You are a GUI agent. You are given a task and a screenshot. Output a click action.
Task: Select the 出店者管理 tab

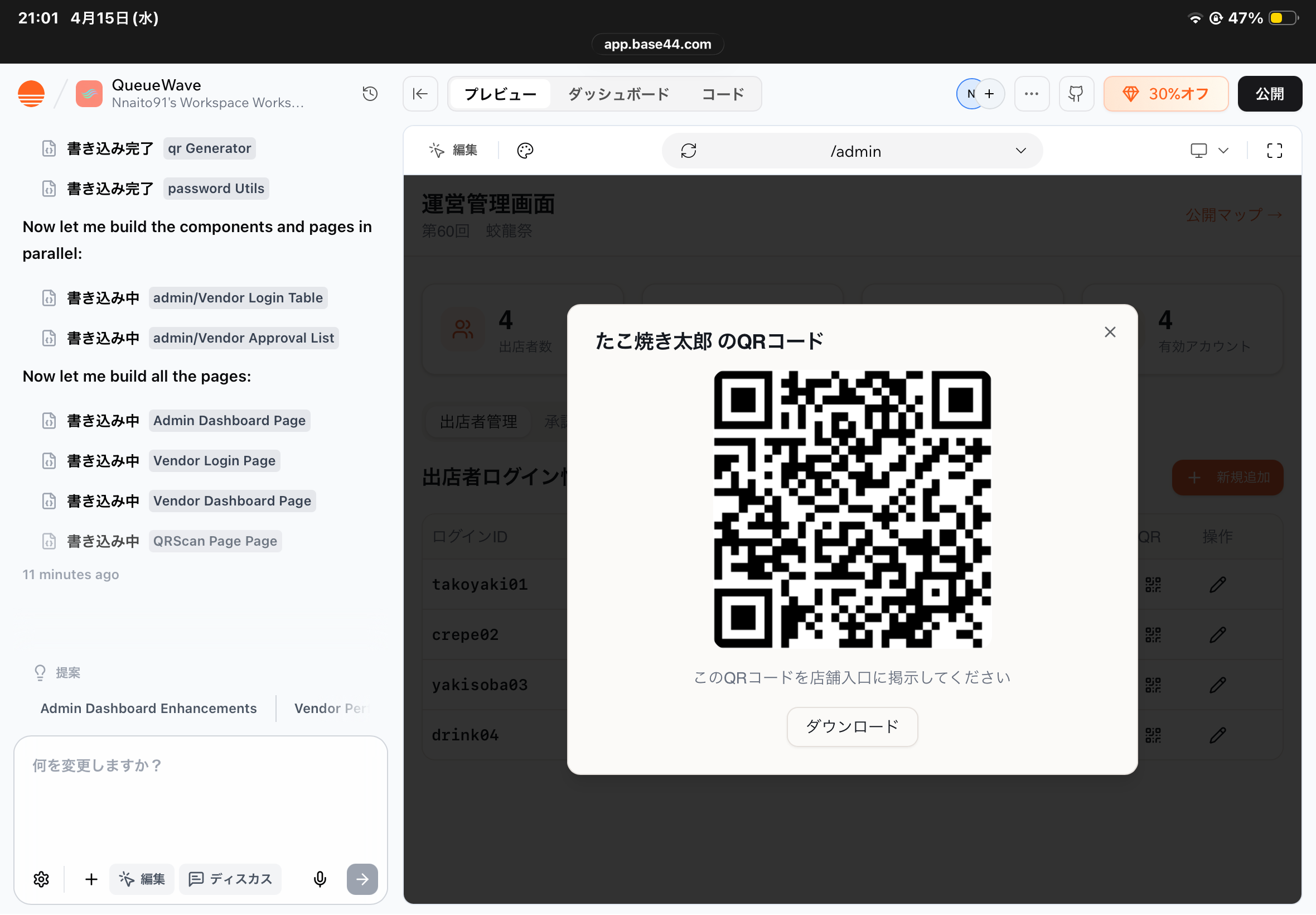(x=478, y=422)
